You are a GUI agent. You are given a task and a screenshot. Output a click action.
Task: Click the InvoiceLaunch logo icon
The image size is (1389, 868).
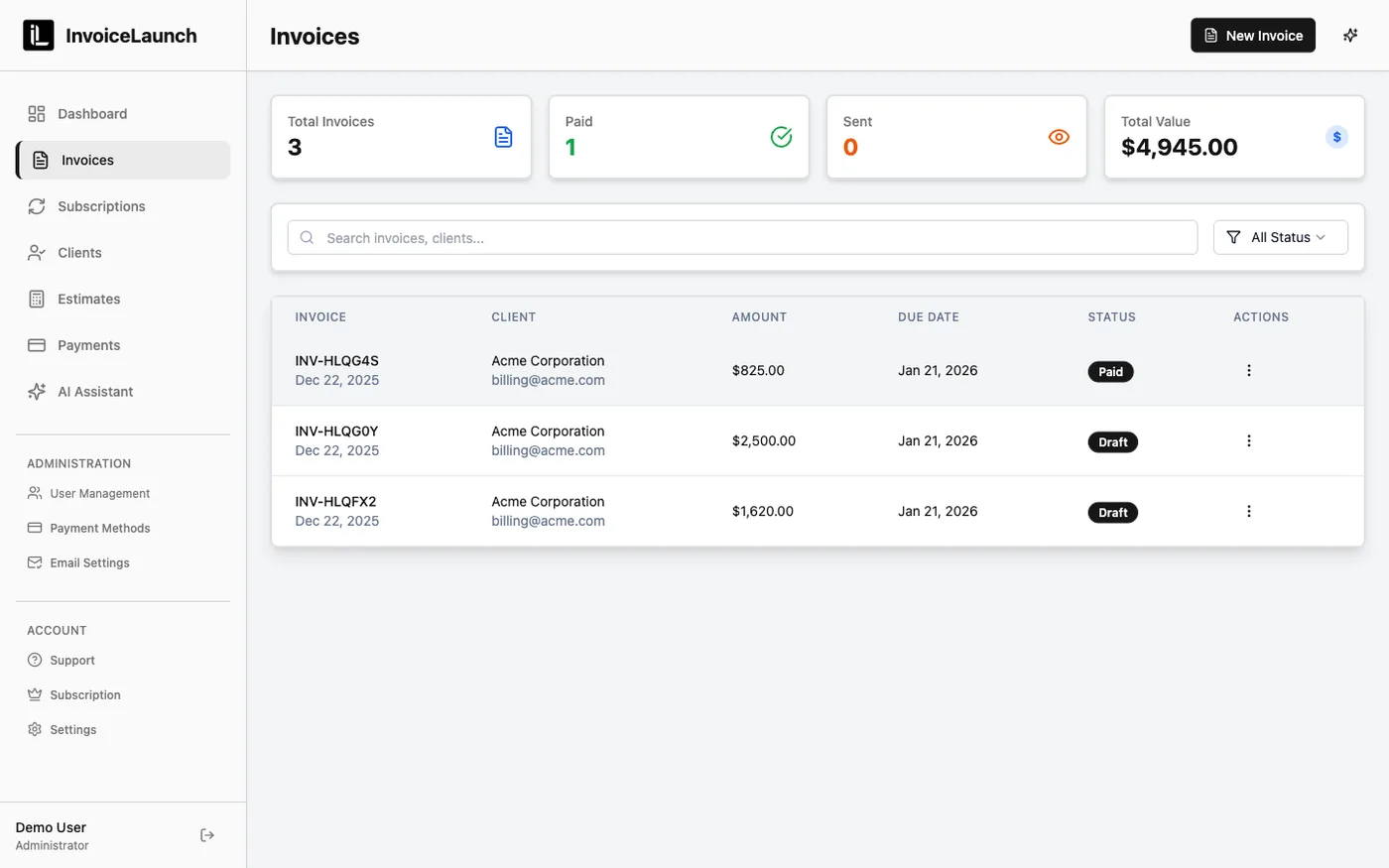tap(39, 36)
